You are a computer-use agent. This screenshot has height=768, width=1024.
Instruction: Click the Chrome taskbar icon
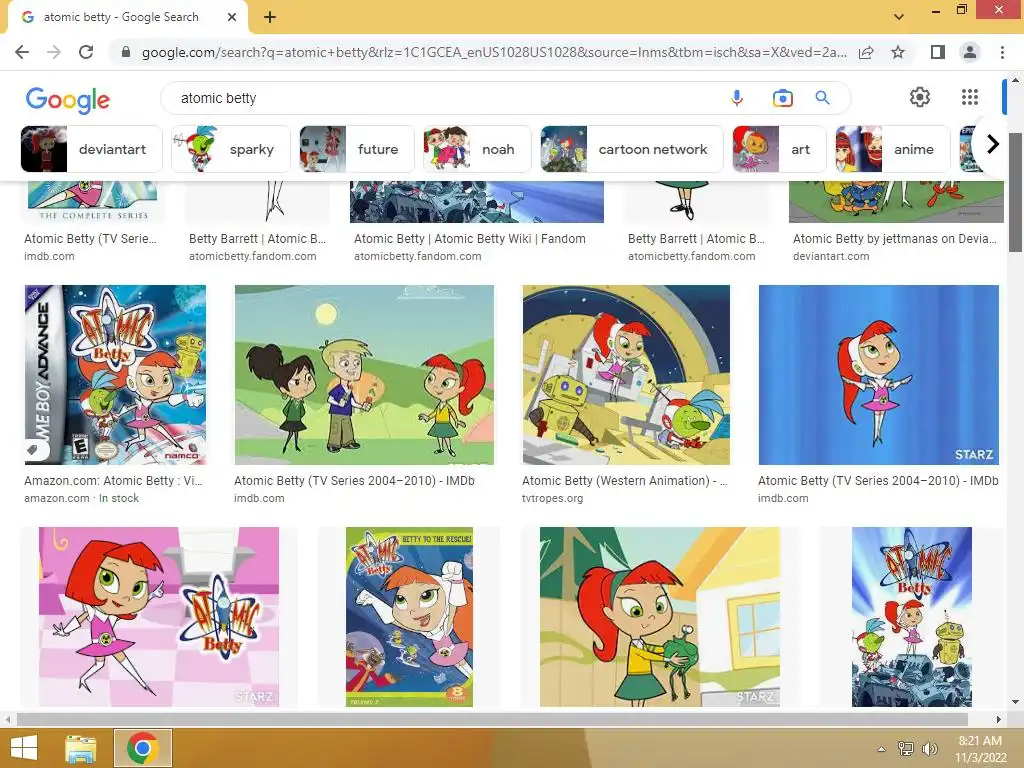click(143, 748)
